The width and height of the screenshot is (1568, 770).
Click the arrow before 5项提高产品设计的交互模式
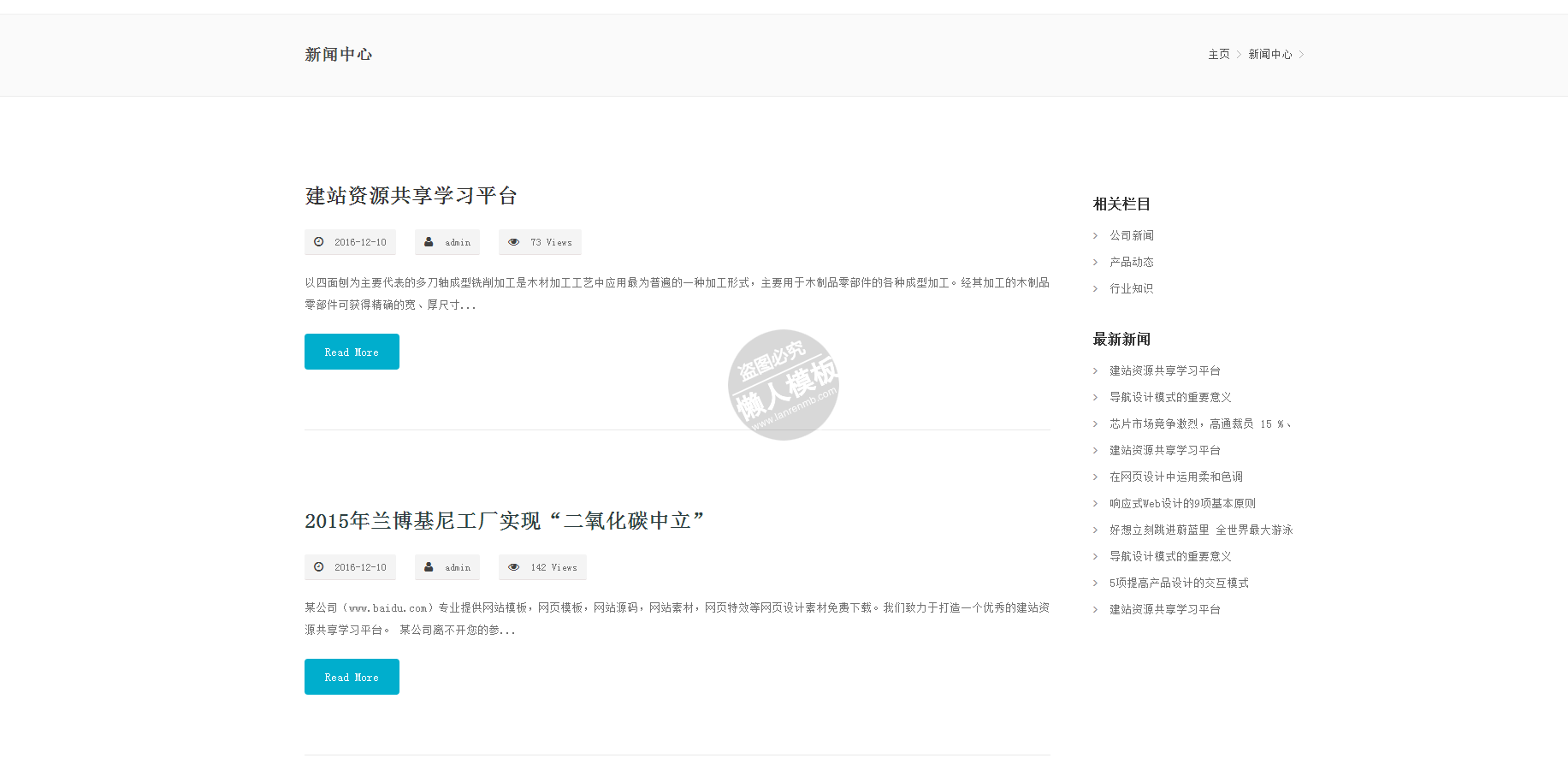(x=1095, y=583)
